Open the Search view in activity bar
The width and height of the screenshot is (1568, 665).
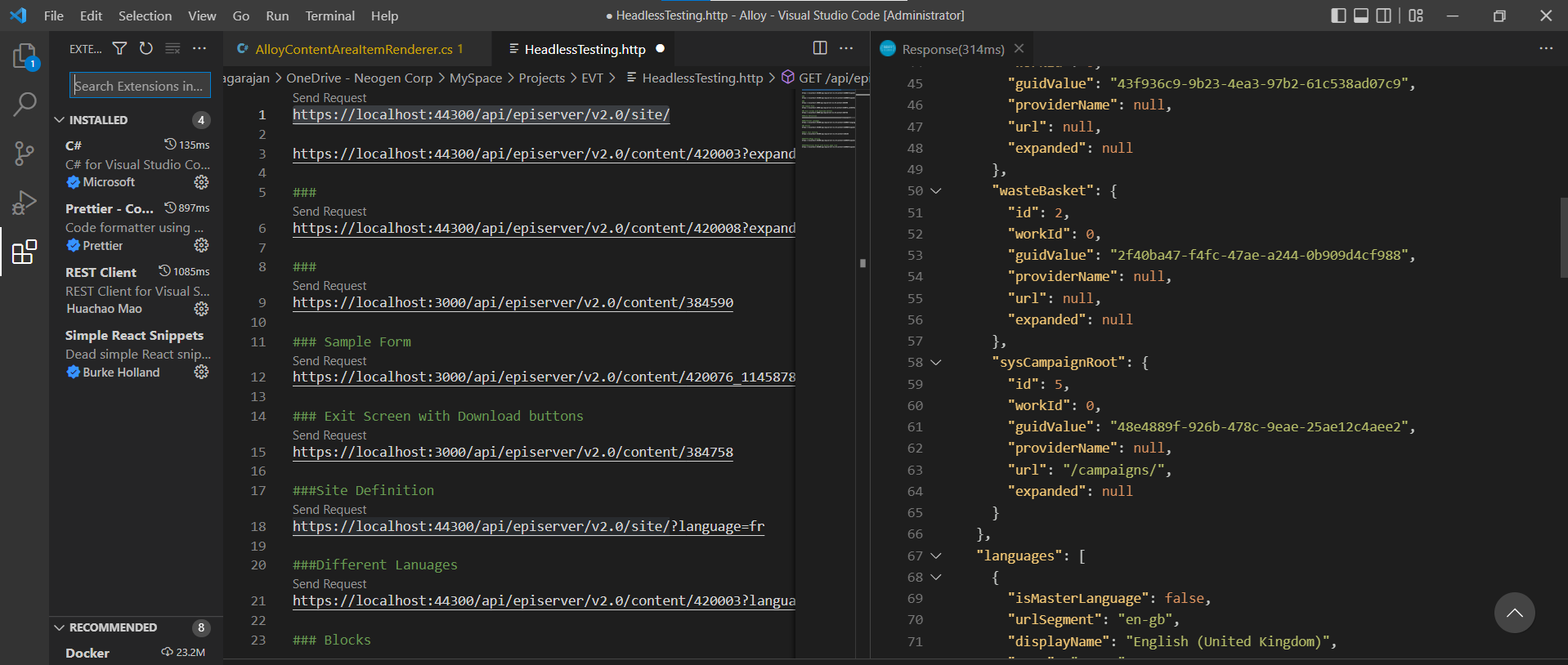point(25,104)
